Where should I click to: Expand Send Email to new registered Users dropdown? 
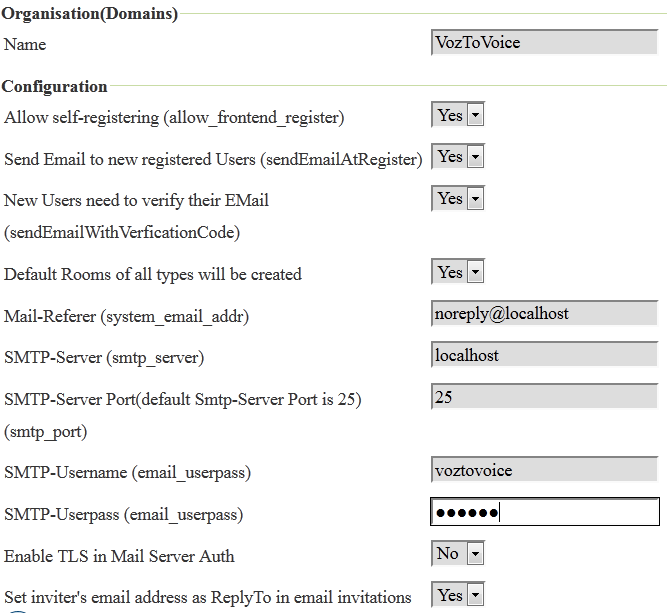[x=458, y=157]
